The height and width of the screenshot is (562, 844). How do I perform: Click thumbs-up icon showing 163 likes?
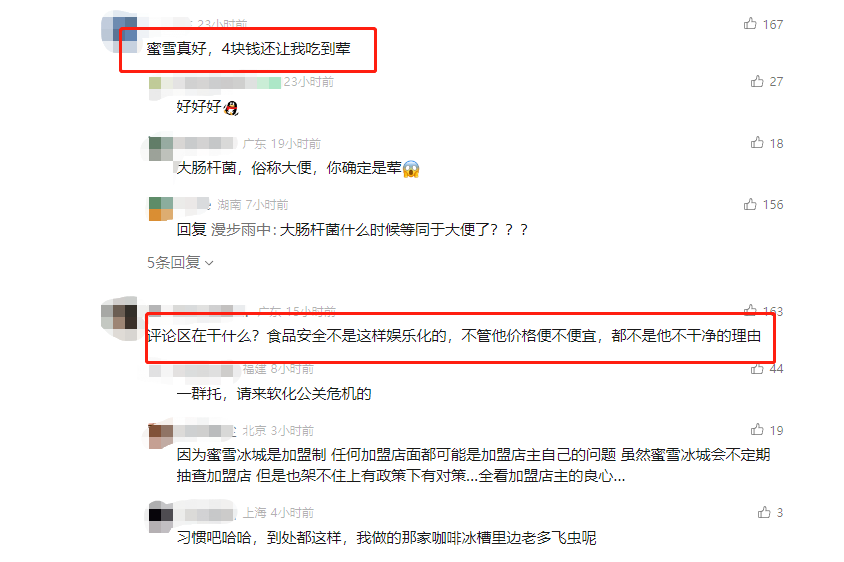(x=750, y=310)
